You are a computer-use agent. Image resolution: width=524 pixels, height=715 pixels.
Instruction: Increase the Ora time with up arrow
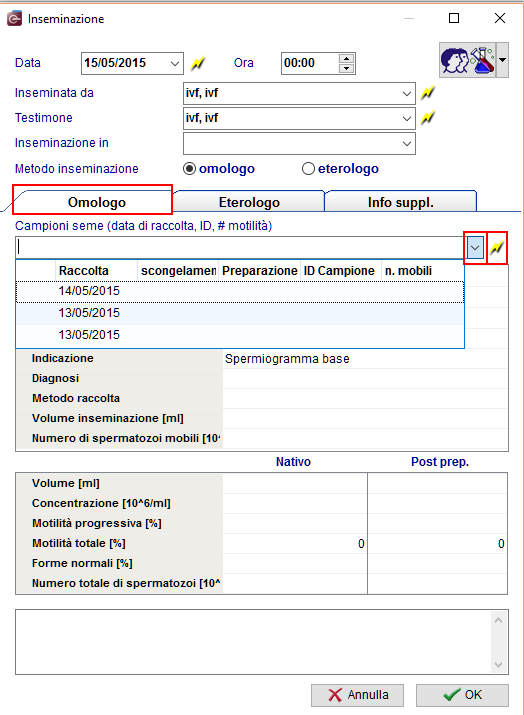coord(347,59)
